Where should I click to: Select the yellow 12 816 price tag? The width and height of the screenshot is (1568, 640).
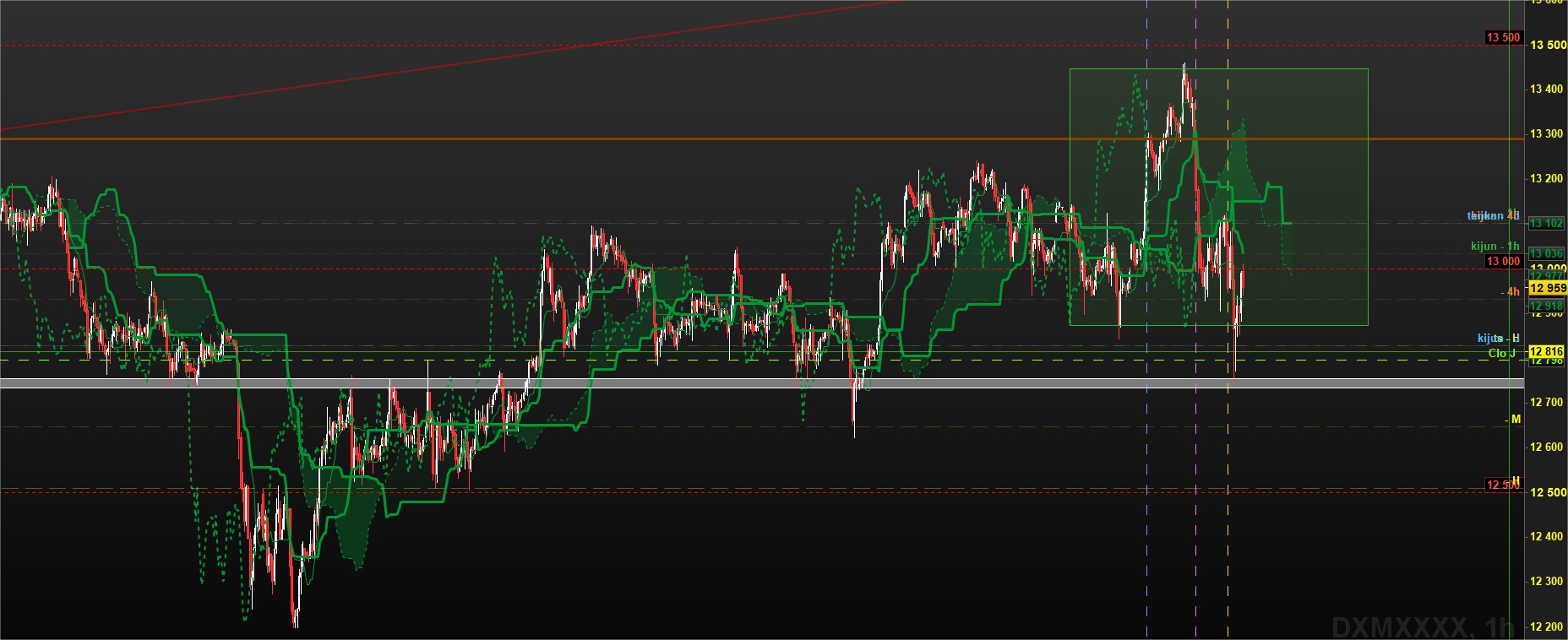(x=1546, y=351)
